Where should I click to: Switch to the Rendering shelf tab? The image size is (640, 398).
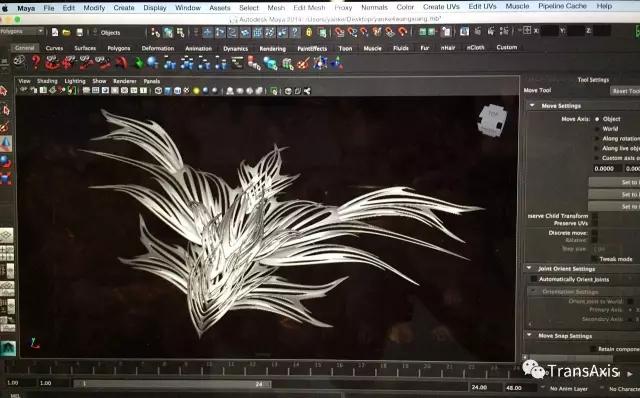[273, 49]
